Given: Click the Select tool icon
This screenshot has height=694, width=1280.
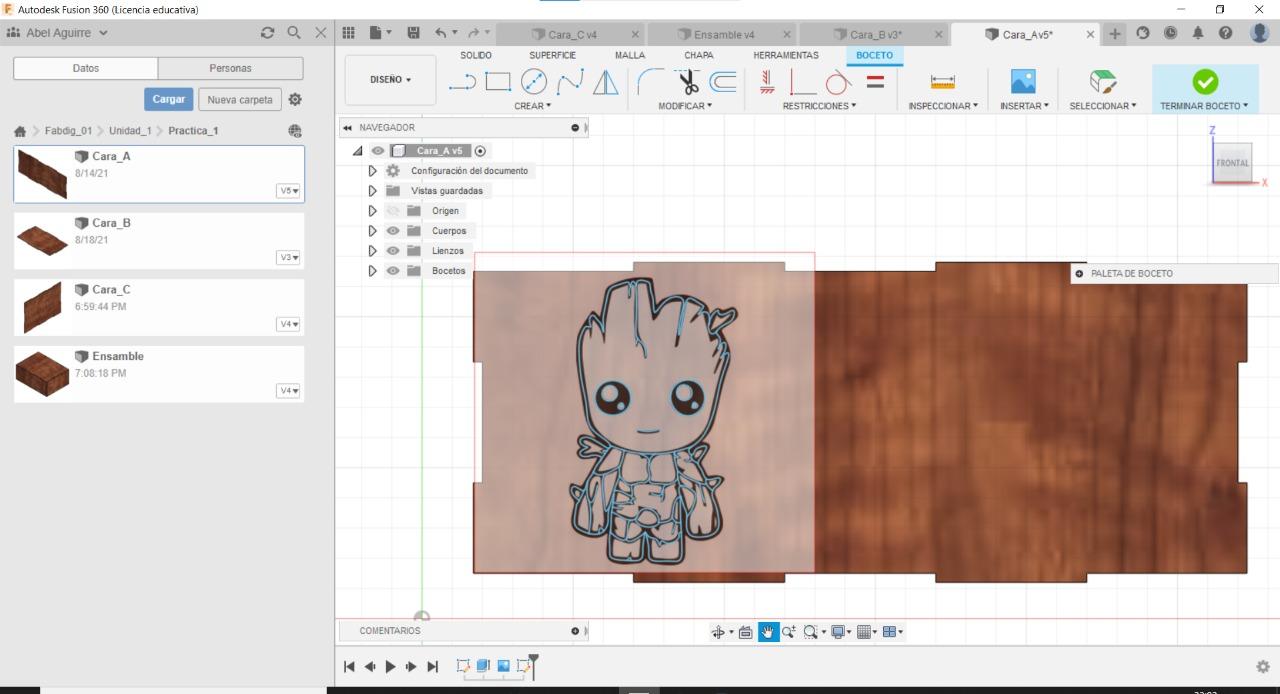Looking at the screenshot, I should [1102, 82].
